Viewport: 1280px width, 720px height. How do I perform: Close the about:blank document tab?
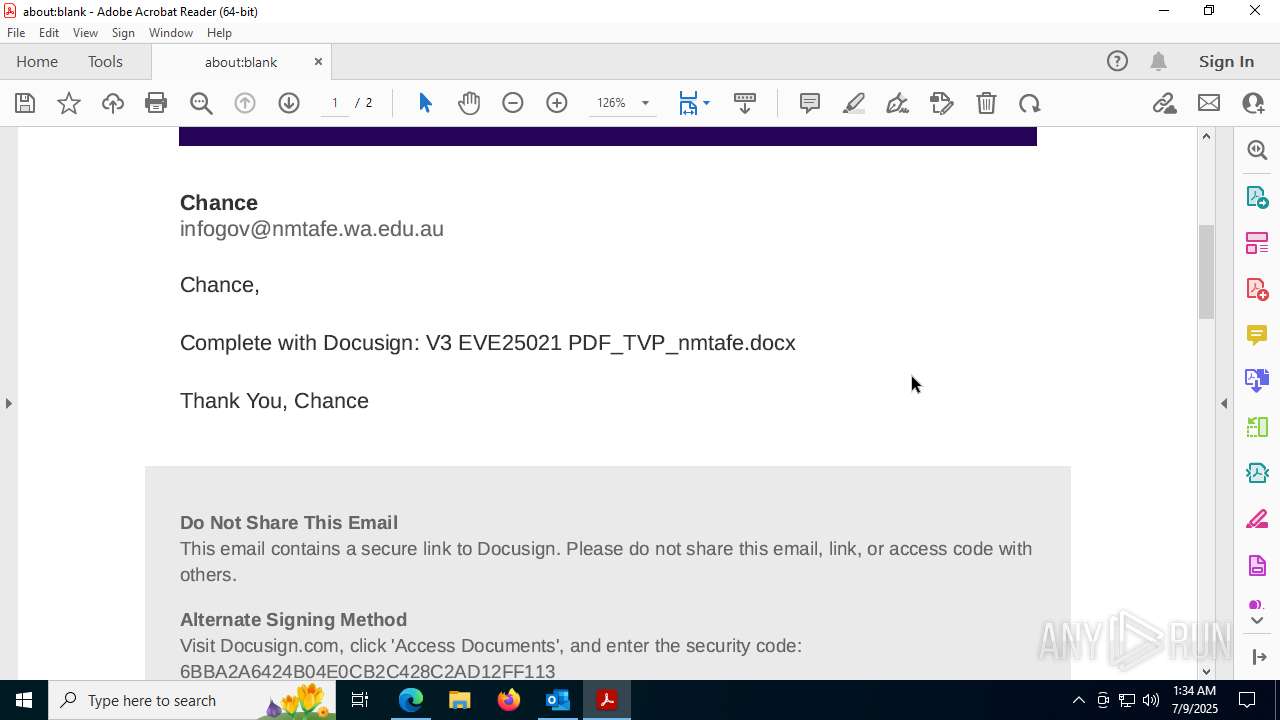pos(318,61)
